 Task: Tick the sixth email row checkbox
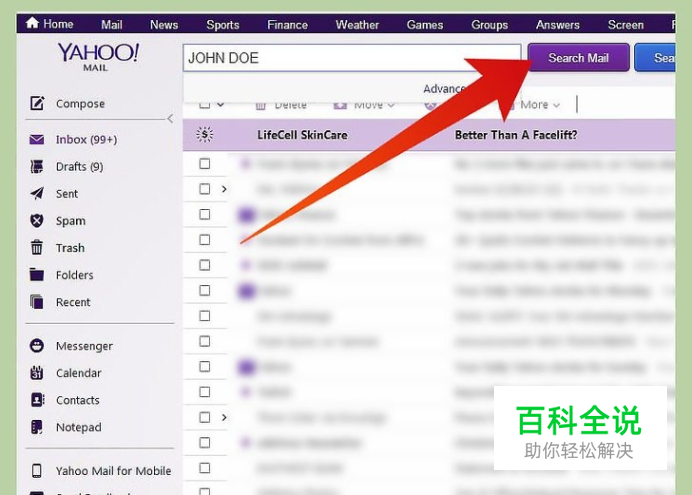click(204, 290)
